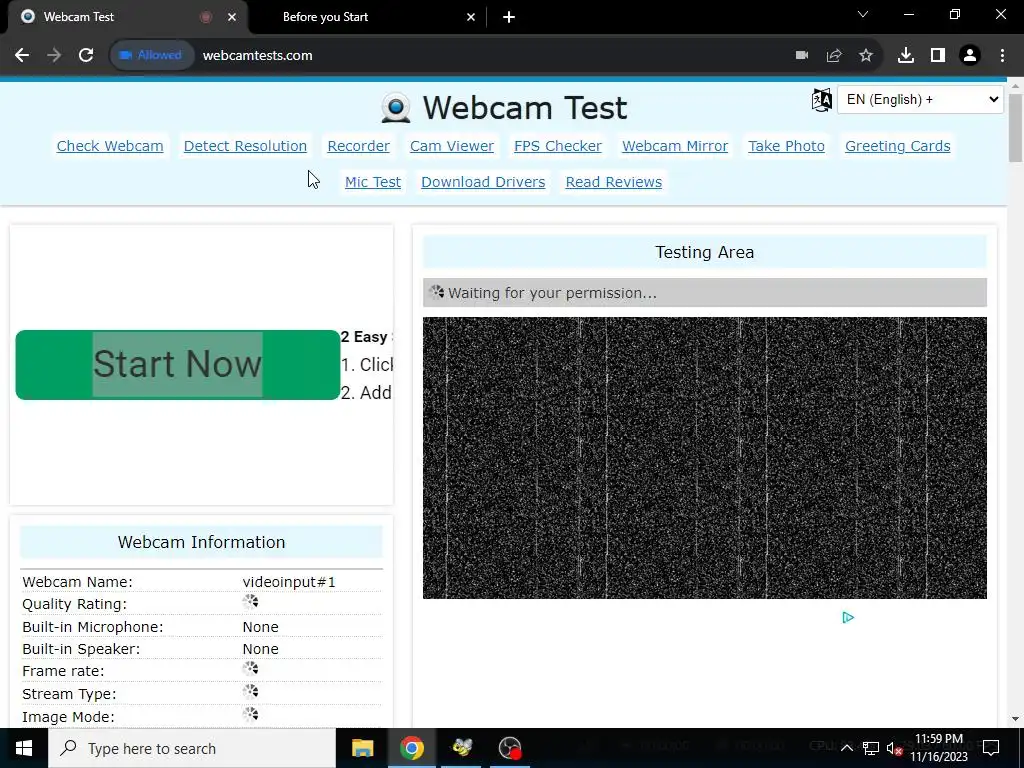Viewport: 1024px width, 768px height.
Task: Open a new browser tab
Action: tap(509, 18)
